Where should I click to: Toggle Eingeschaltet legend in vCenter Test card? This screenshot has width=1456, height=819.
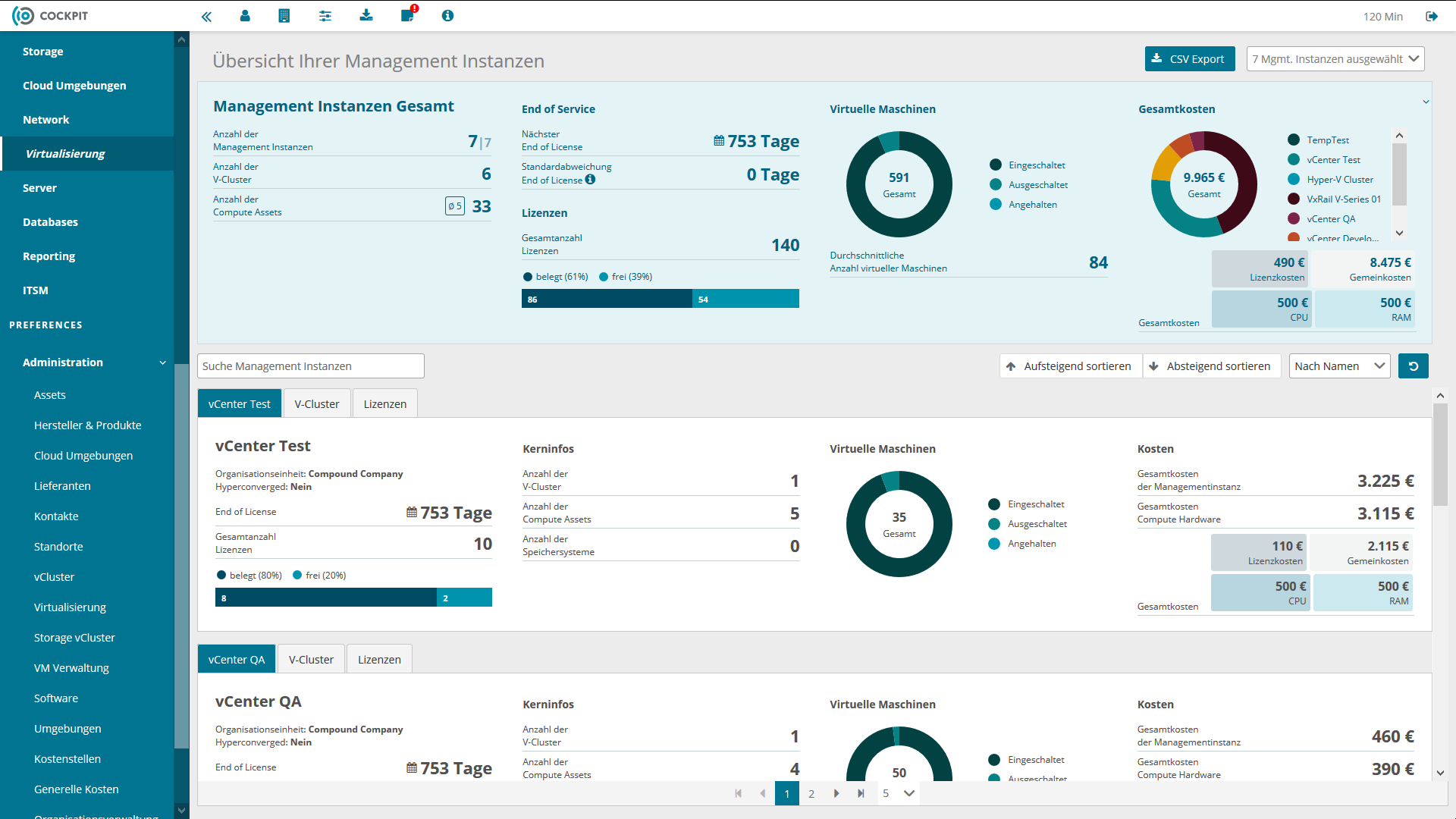[1027, 504]
